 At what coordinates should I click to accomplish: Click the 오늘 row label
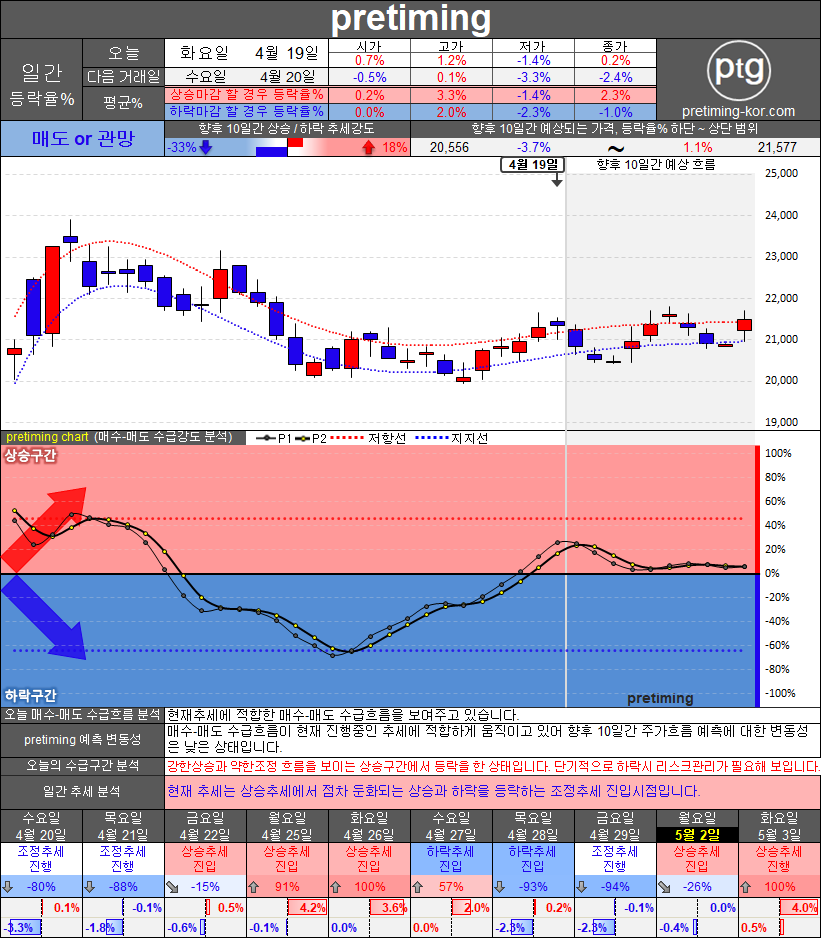click(123, 53)
